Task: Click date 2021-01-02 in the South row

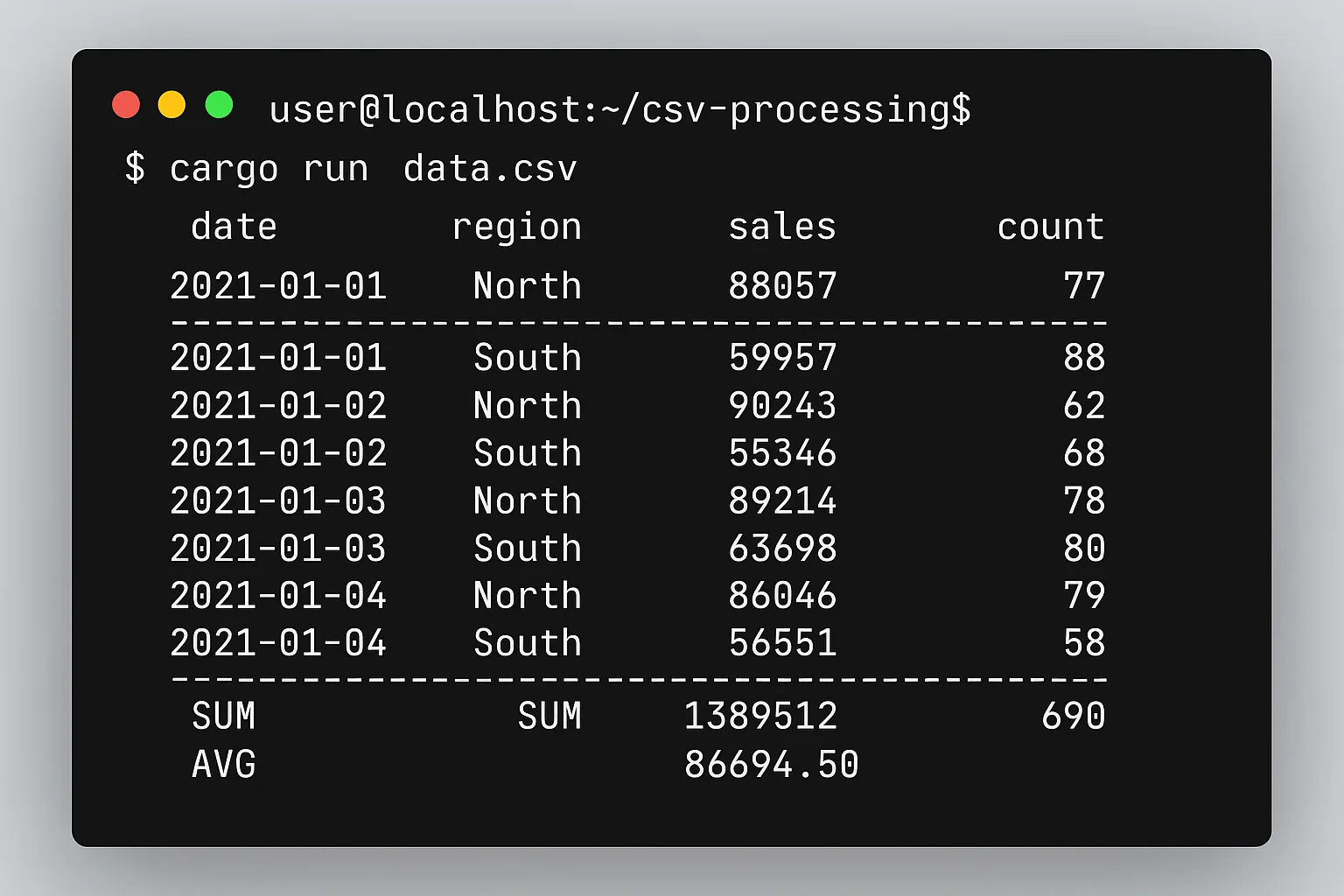Action: [x=278, y=453]
